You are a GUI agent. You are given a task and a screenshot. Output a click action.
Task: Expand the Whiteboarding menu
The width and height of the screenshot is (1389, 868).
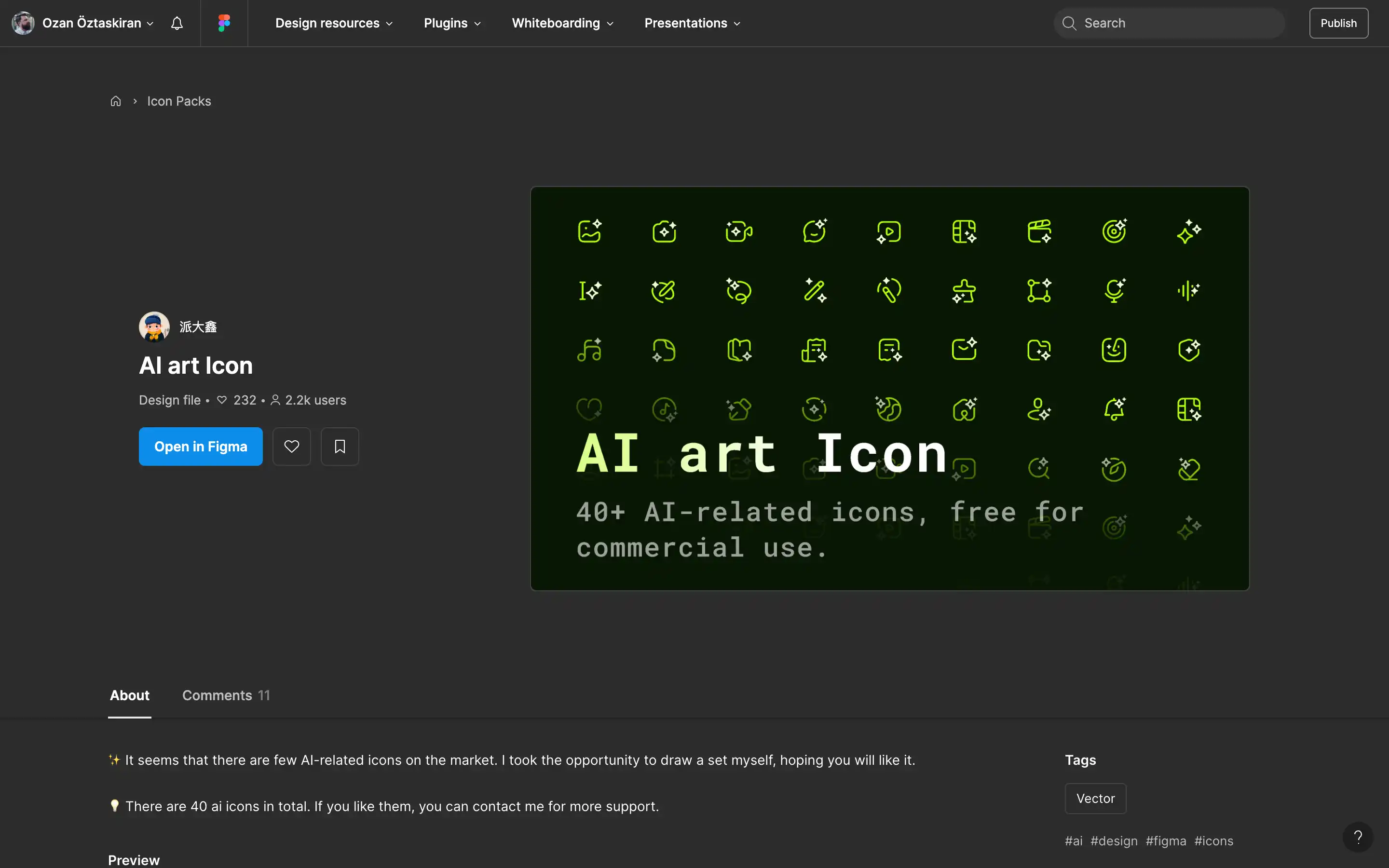tap(562, 23)
